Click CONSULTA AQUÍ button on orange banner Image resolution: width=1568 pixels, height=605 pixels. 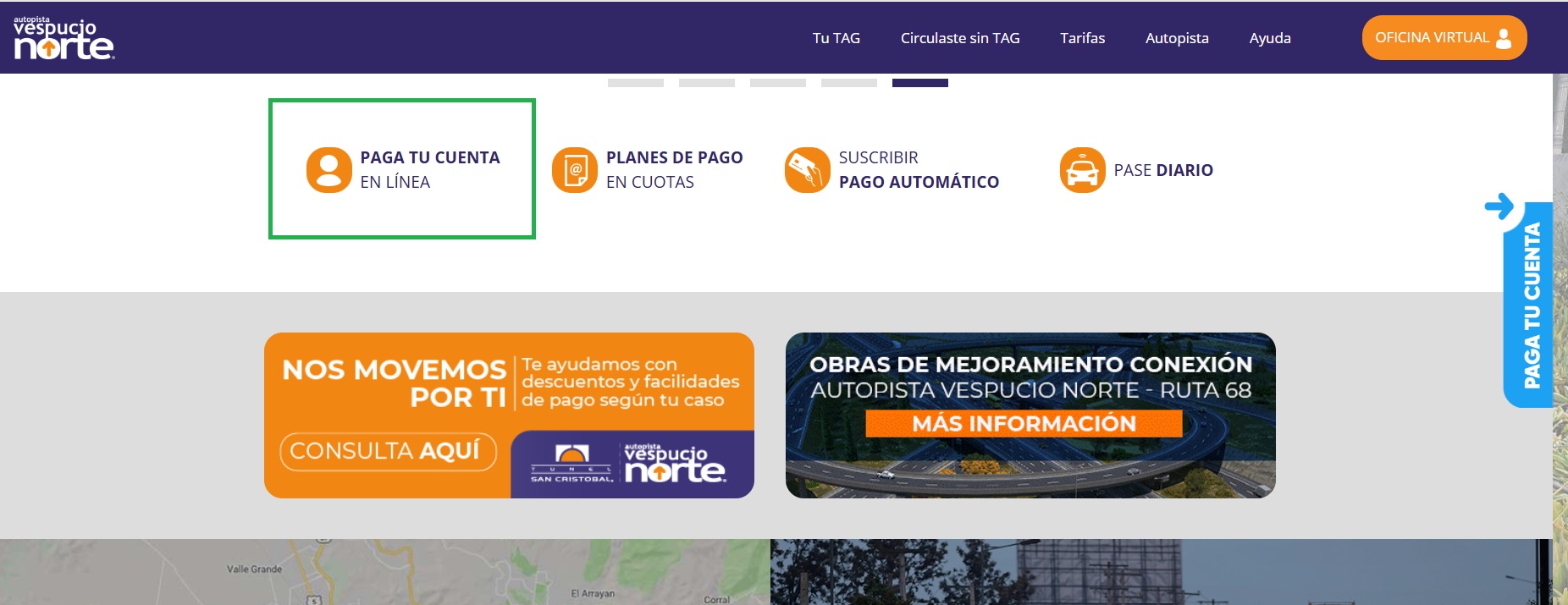tap(388, 451)
